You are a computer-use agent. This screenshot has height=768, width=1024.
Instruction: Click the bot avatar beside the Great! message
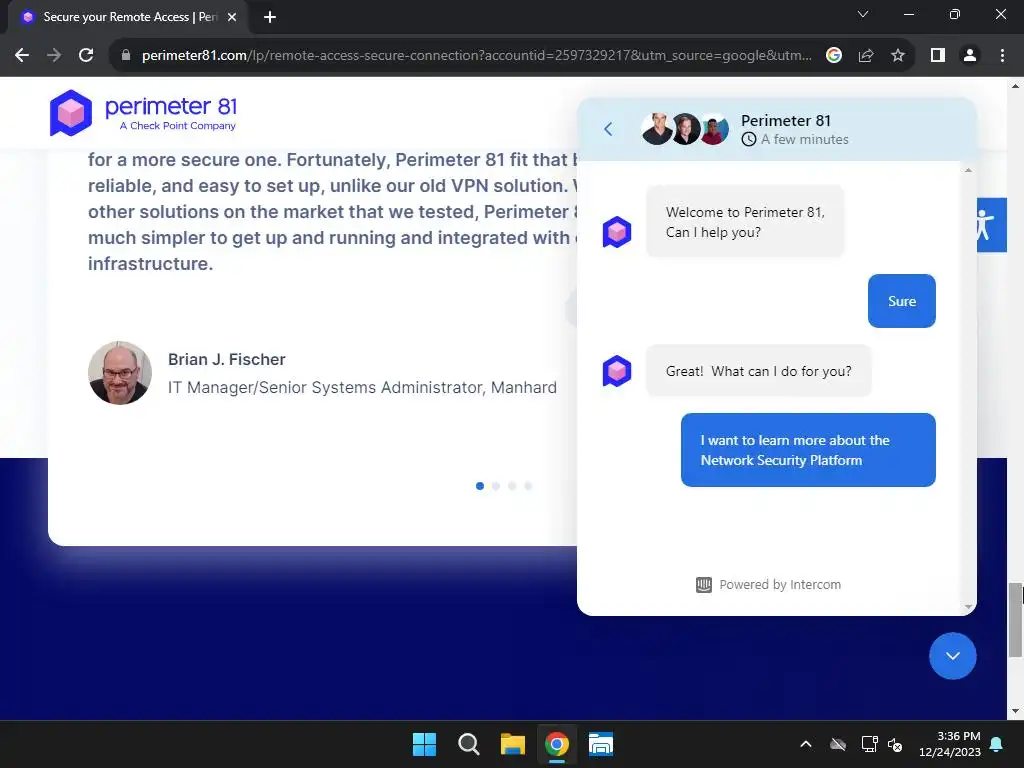pos(616,371)
